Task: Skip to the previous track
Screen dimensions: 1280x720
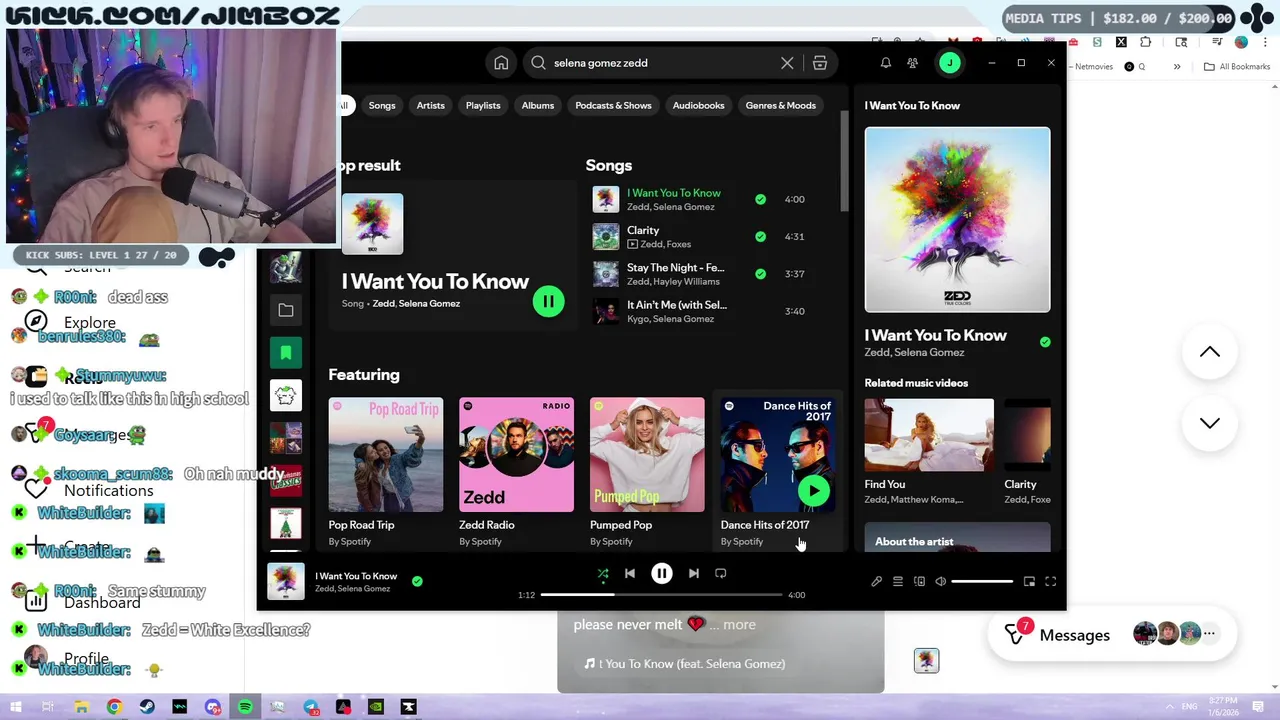Action: (630, 573)
